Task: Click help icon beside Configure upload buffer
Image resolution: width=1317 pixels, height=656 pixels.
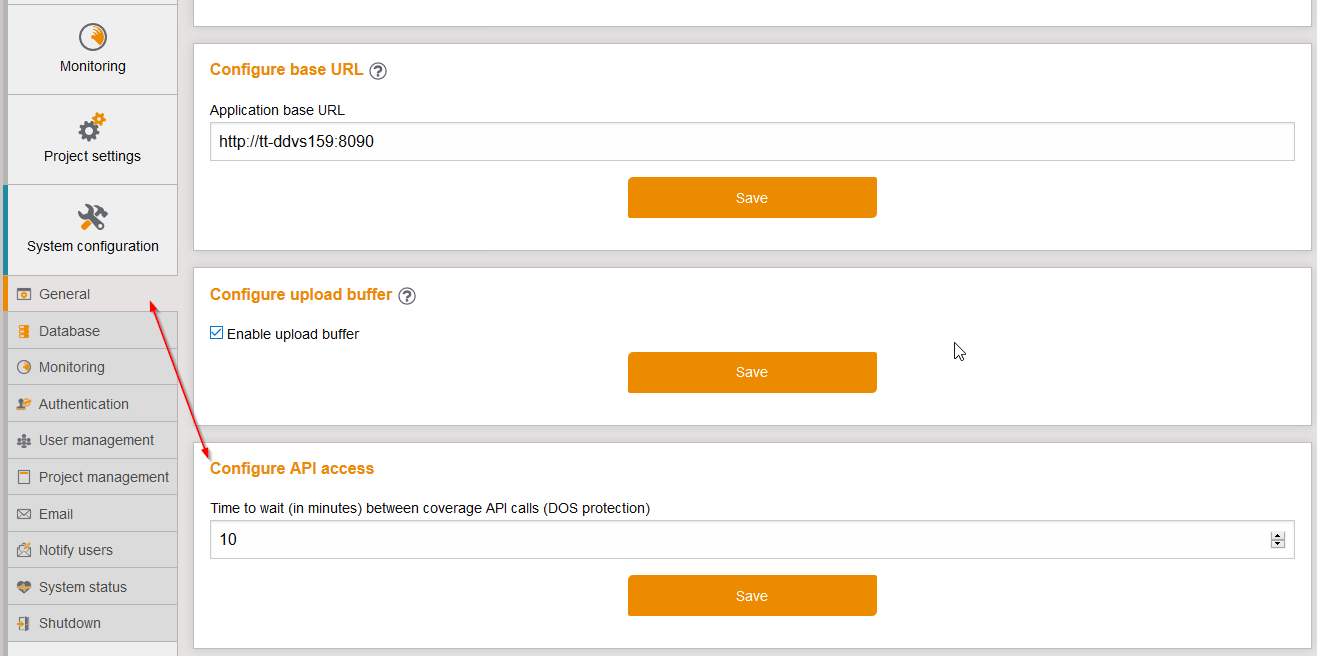Action: pyautogui.click(x=407, y=295)
